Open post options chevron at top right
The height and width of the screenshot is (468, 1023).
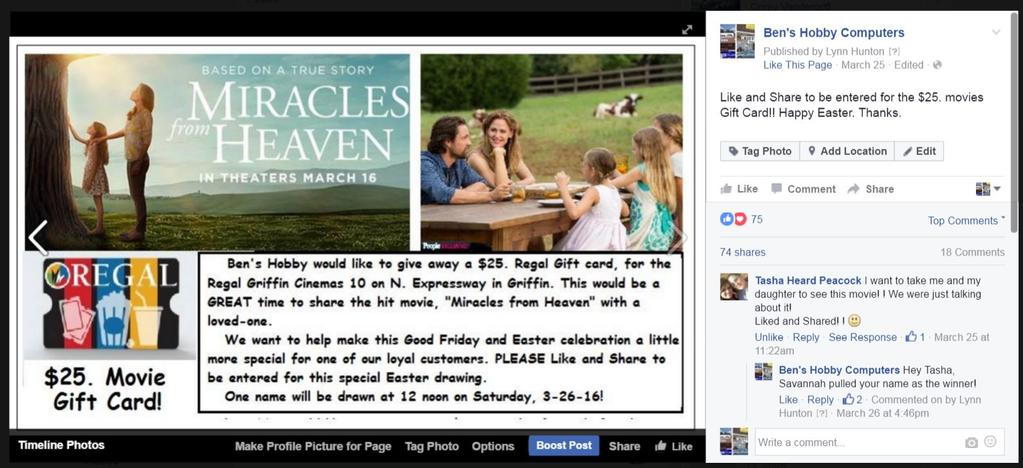[996, 32]
